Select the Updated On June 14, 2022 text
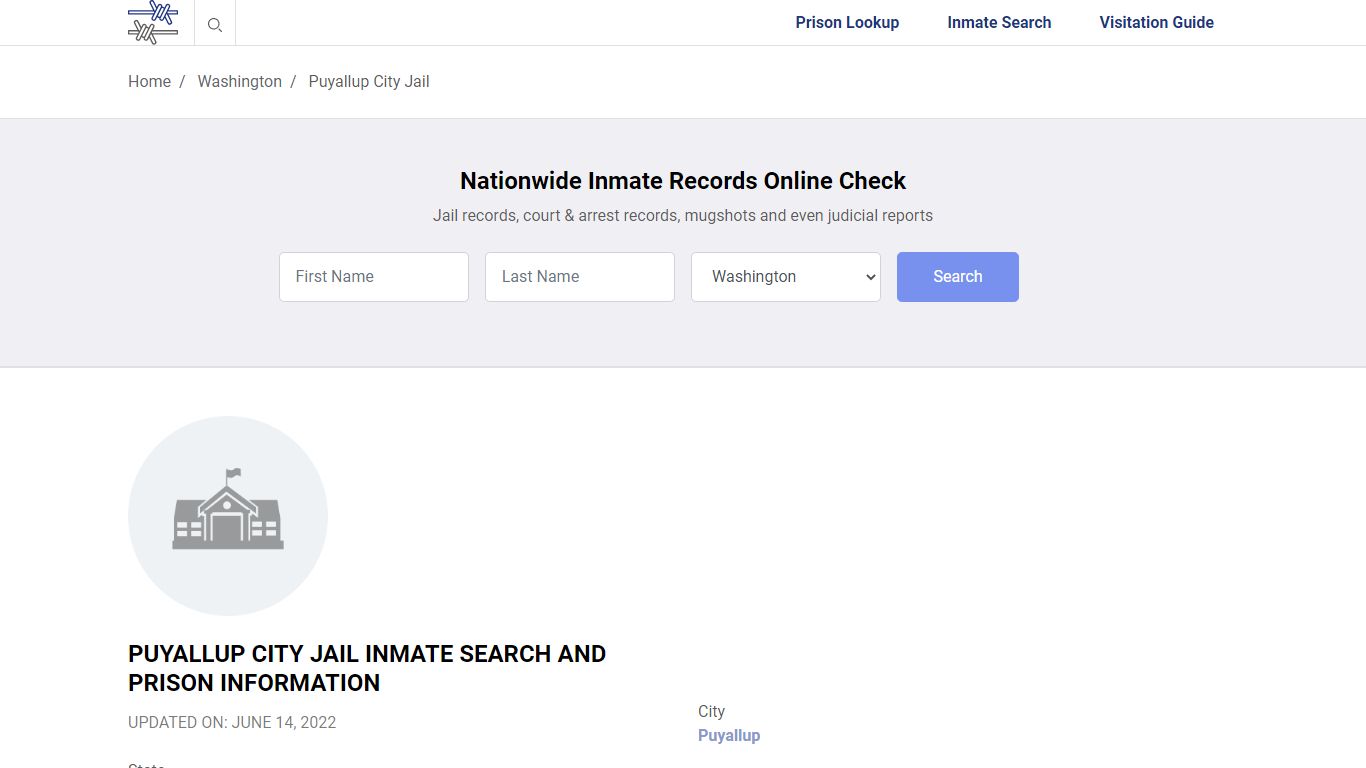Screen dimensions: 1366x768 pyautogui.click(x=232, y=722)
